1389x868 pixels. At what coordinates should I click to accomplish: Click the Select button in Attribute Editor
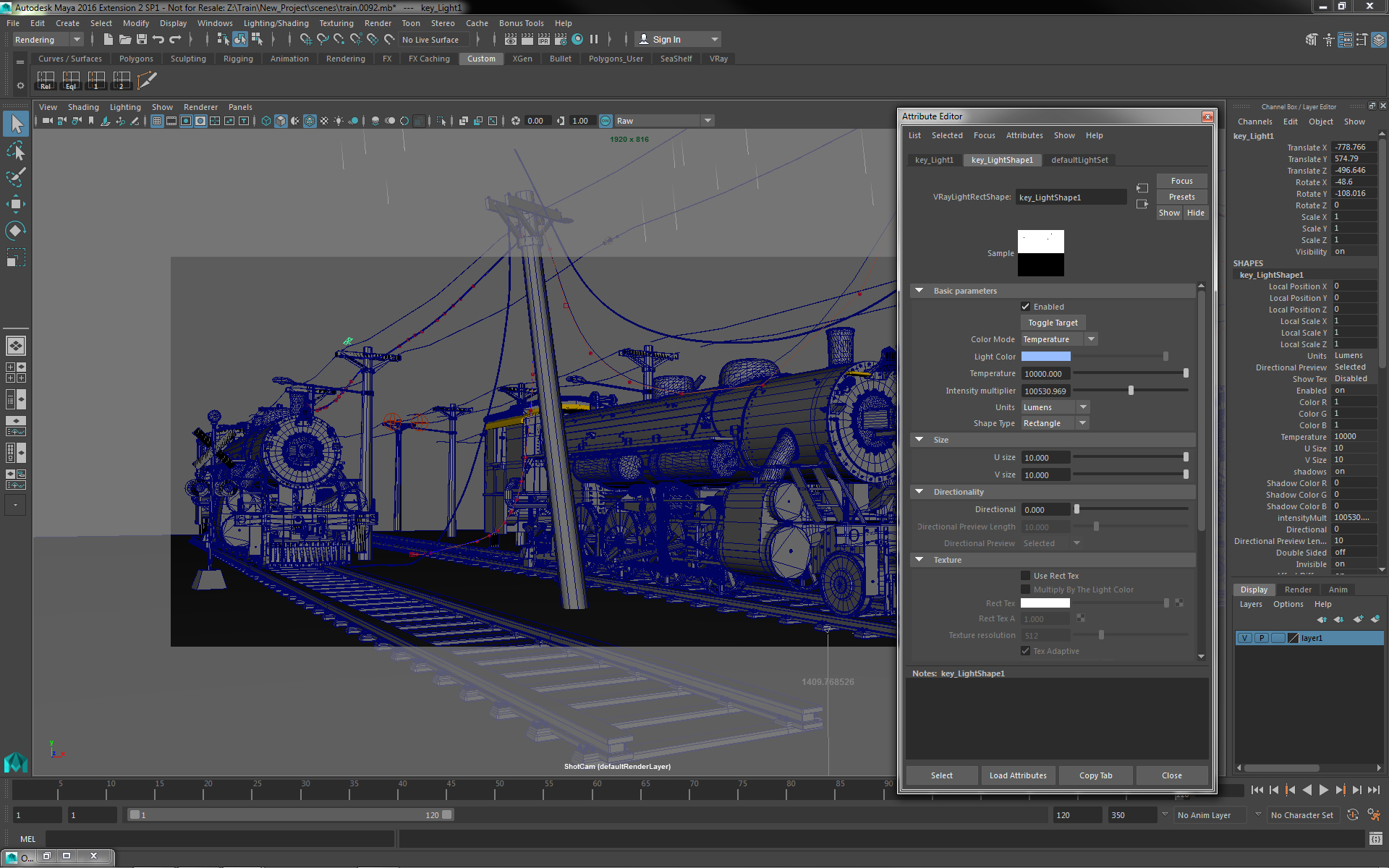point(941,775)
